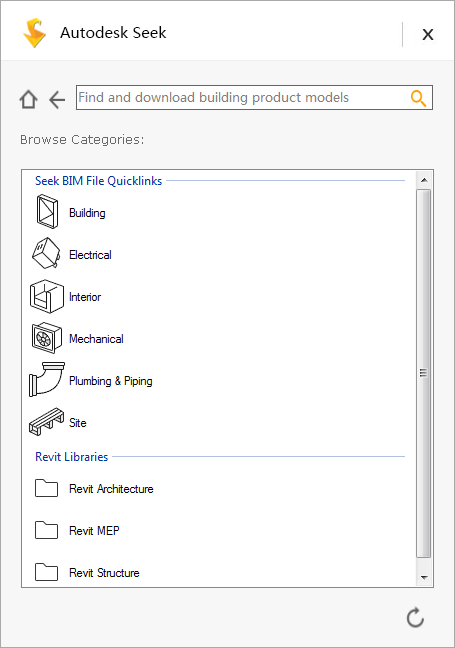Open the Revit Structure folder
Image resolution: width=455 pixels, height=648 pixels.
[x=46, y=572]
